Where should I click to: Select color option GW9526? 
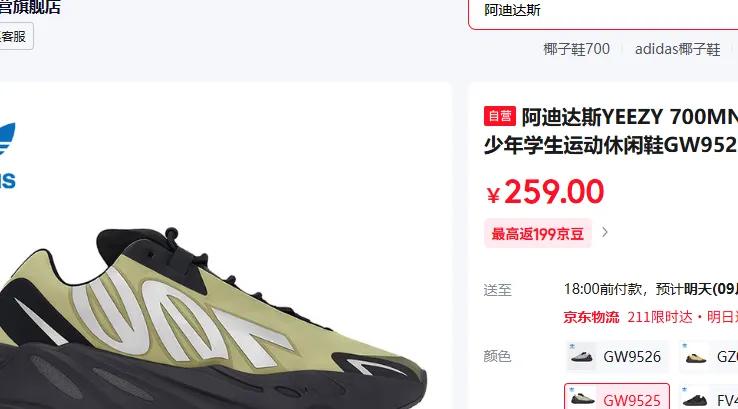tap(617, 356)
